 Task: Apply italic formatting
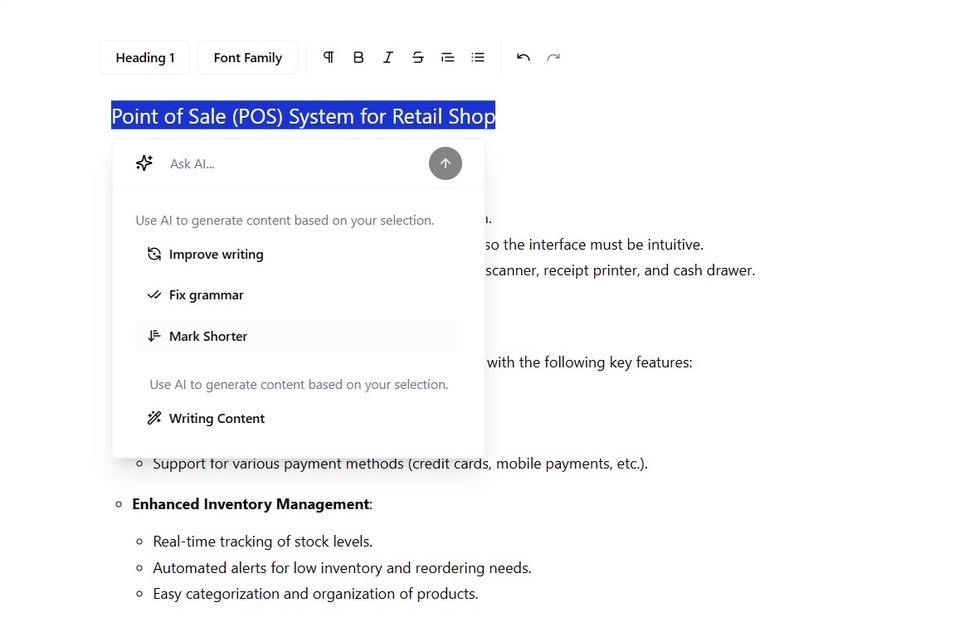coord(388,57)
